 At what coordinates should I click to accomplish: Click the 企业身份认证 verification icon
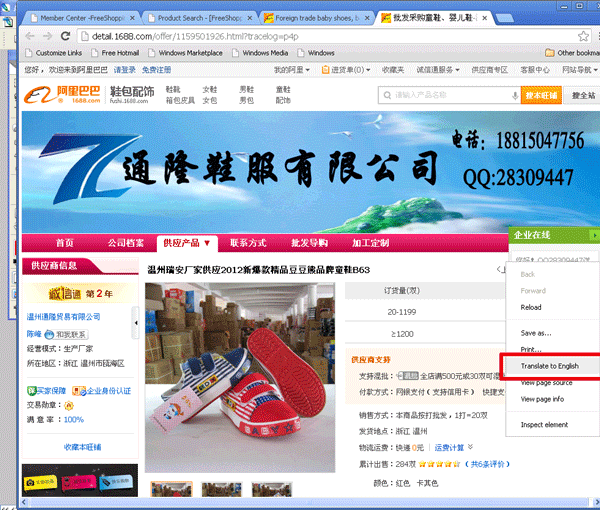[104, 390]
